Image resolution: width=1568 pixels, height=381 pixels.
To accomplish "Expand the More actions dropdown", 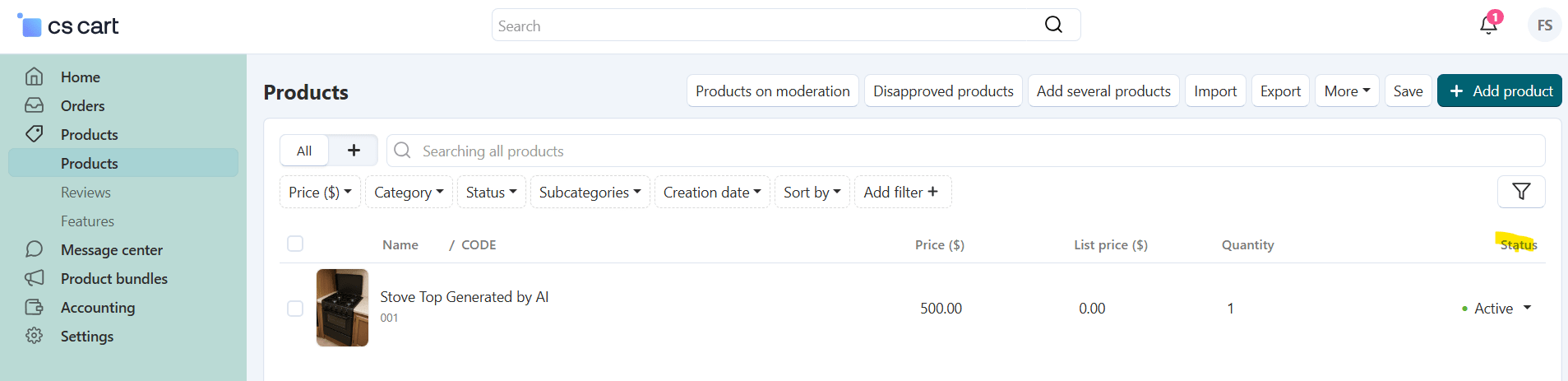I will pos(1347,91).
